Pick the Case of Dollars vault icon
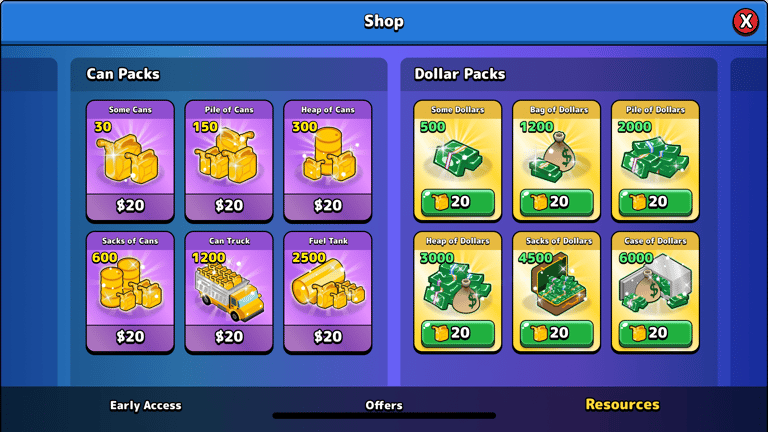The image size is (768, 432). pyautogui.click(x=655, y=283)
